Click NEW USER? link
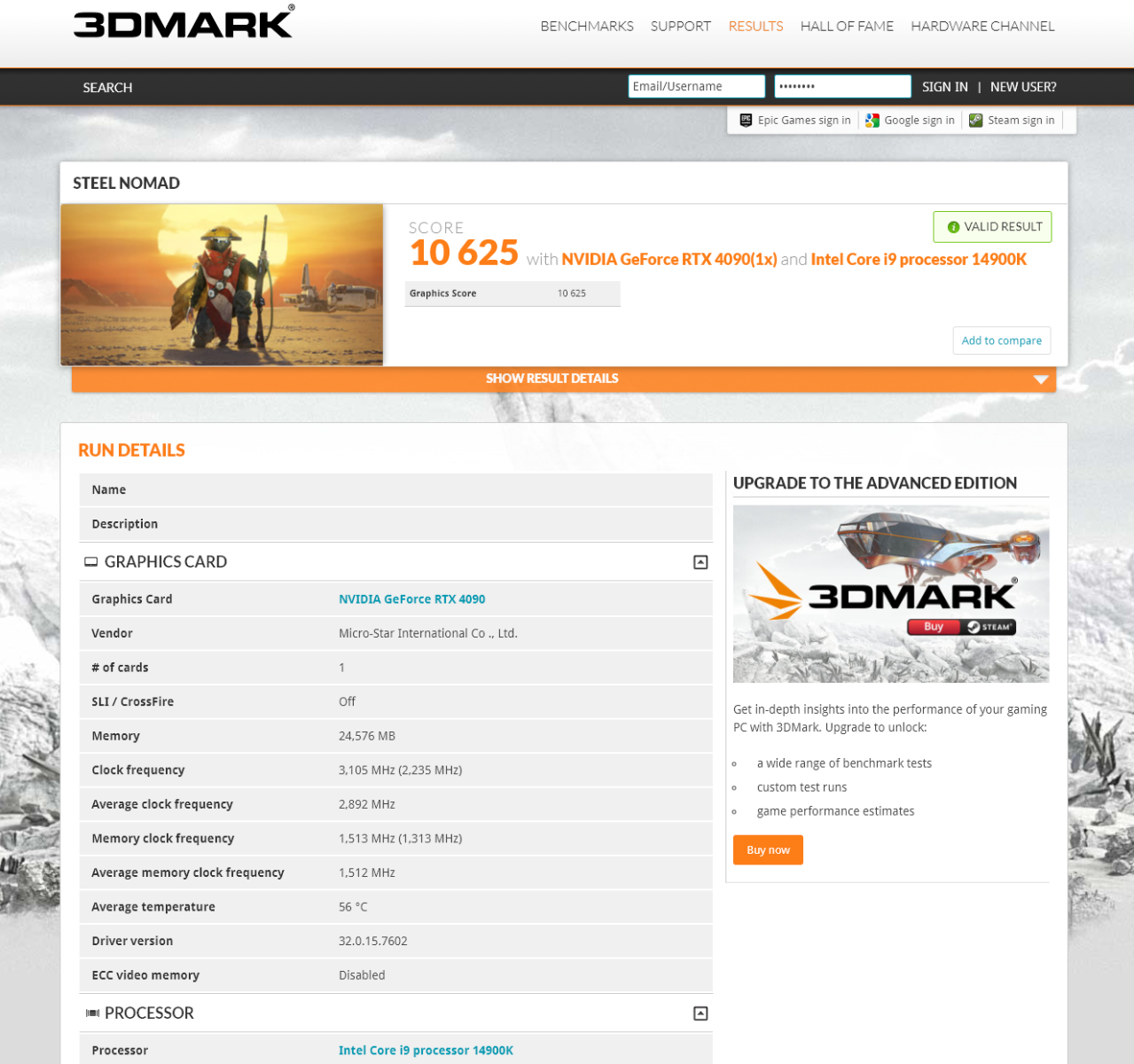Screen dimensions: 1134x1064 point(1023,87)
